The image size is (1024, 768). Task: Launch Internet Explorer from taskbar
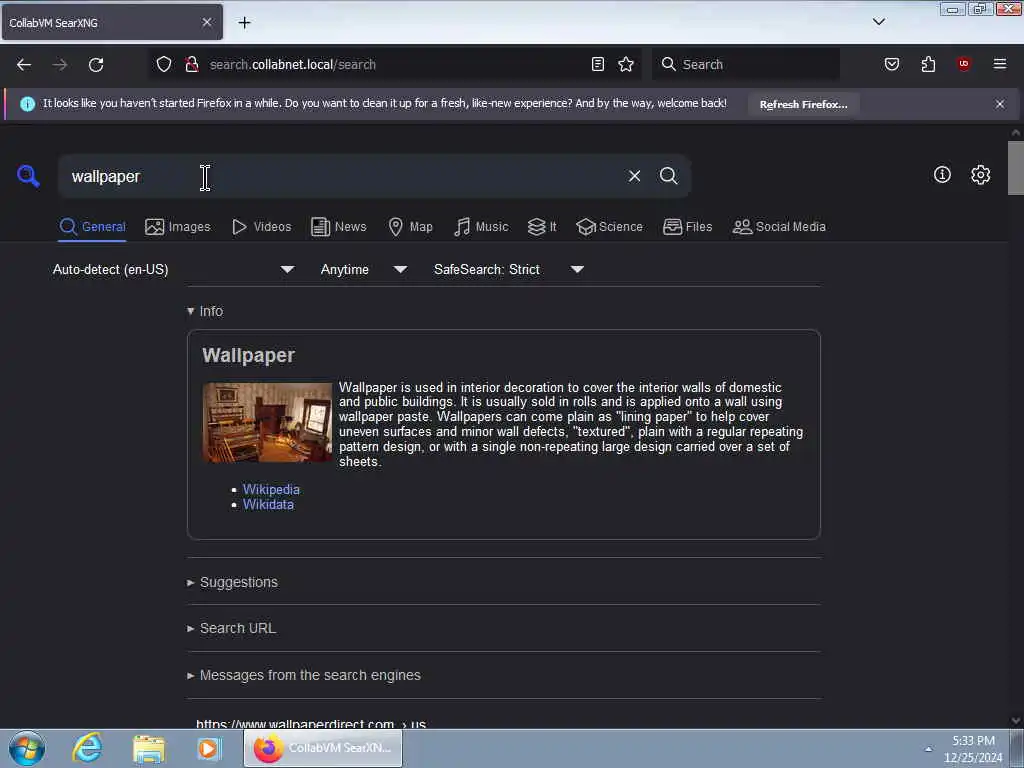point(88,748)
